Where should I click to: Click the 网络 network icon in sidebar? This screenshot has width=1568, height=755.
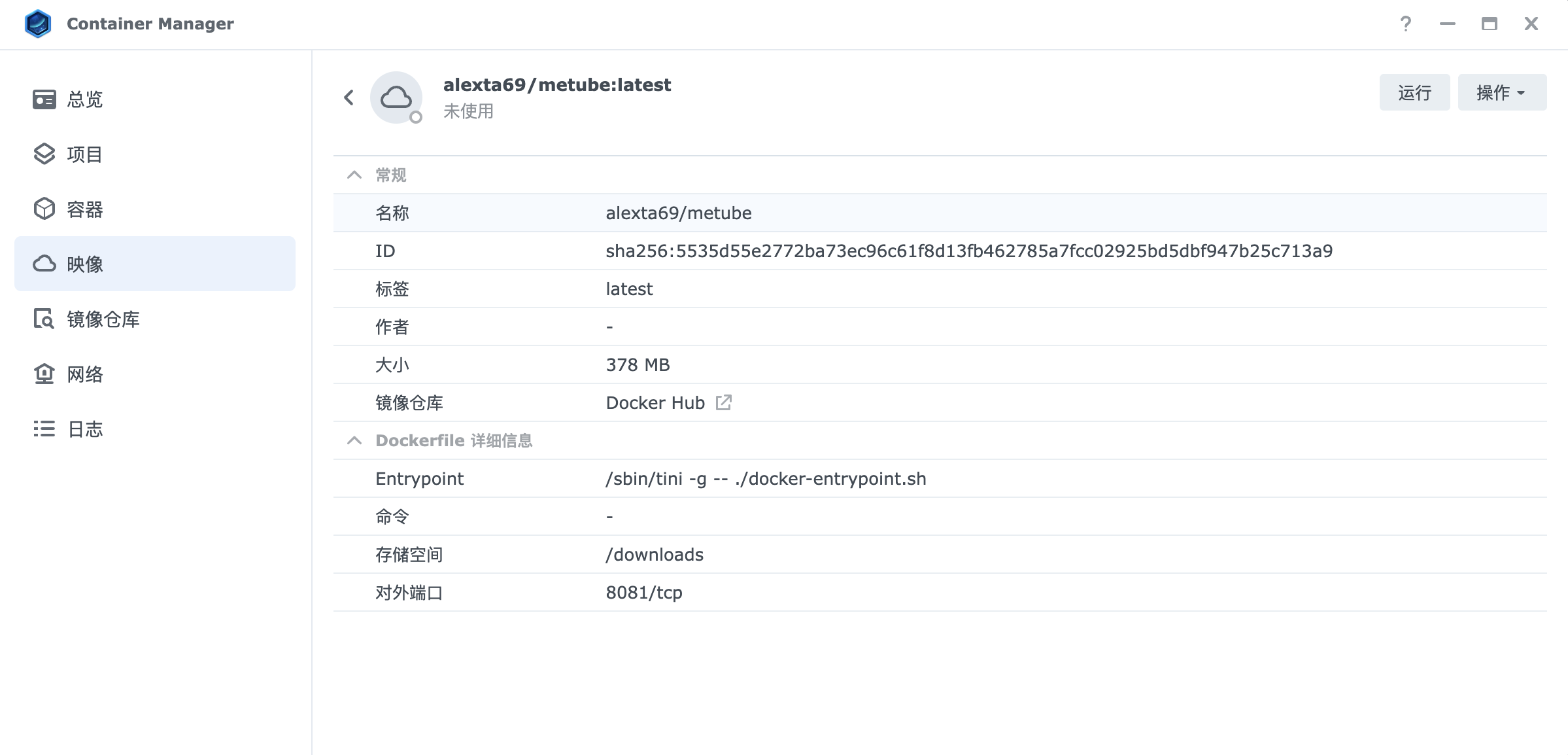44,374
